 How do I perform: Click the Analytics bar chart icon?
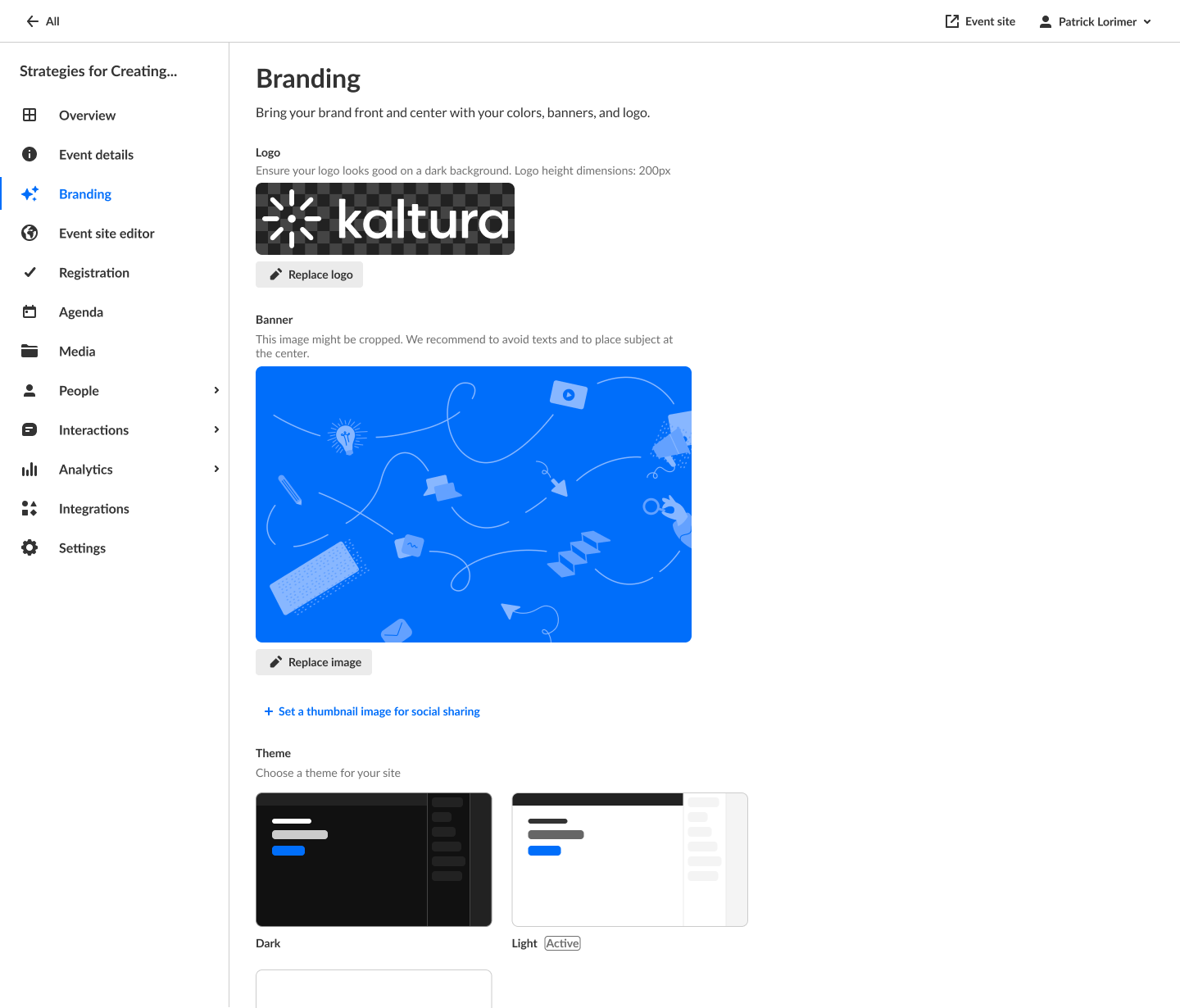point(29,469)
